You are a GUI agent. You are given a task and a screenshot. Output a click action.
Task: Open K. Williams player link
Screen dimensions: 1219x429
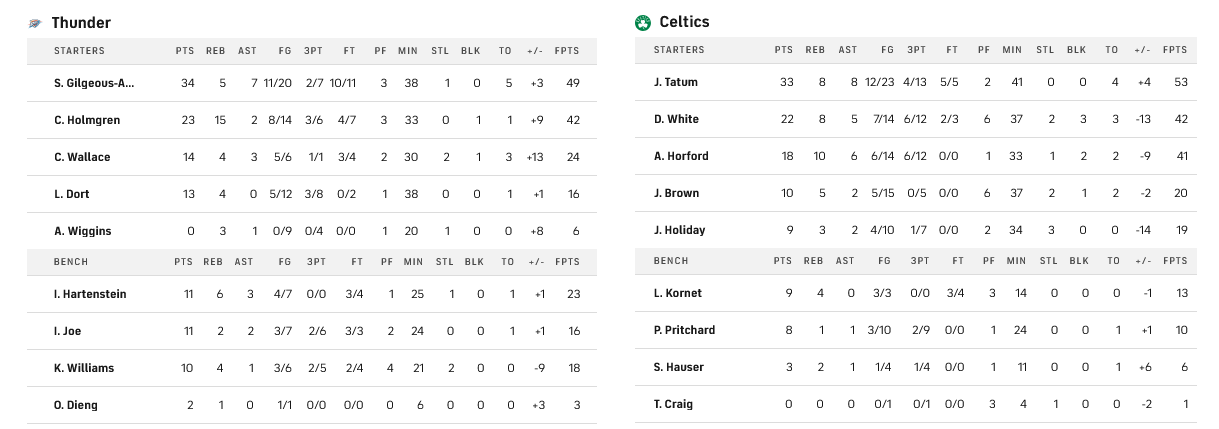[84, 368]
